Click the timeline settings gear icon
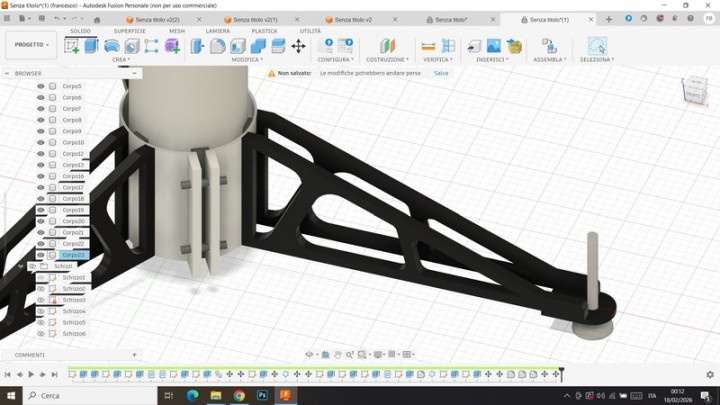 pos(709,374)
